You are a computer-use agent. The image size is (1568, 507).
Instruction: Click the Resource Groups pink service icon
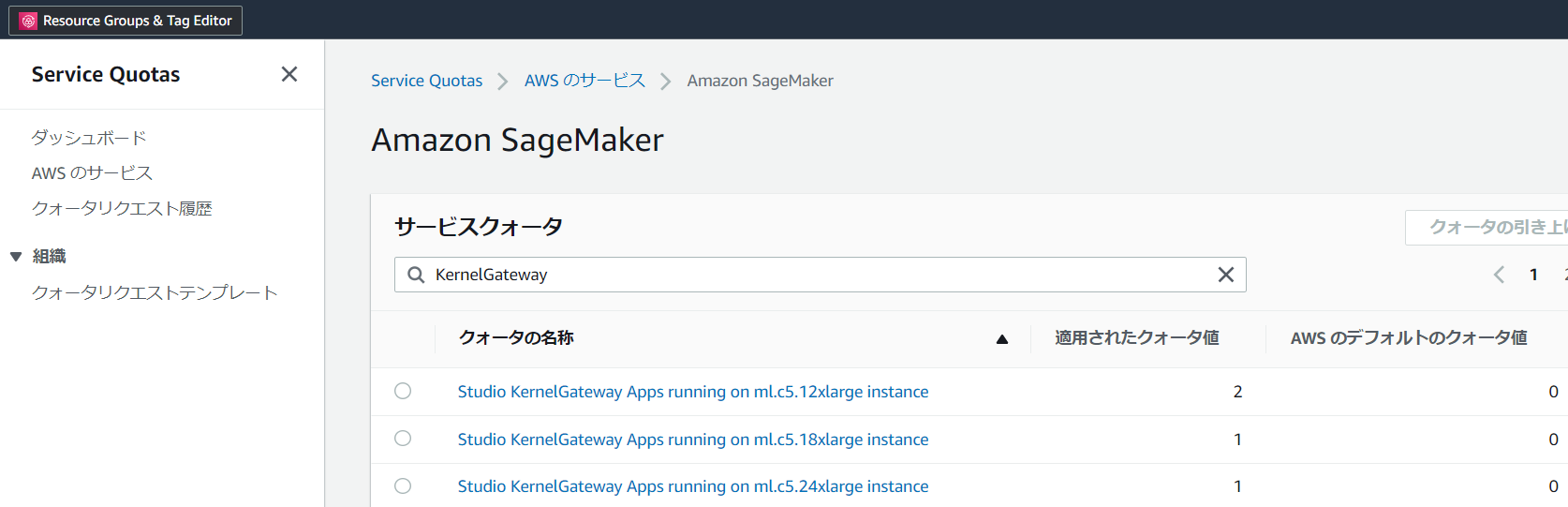pyautogui.click(x=28, y=21)
